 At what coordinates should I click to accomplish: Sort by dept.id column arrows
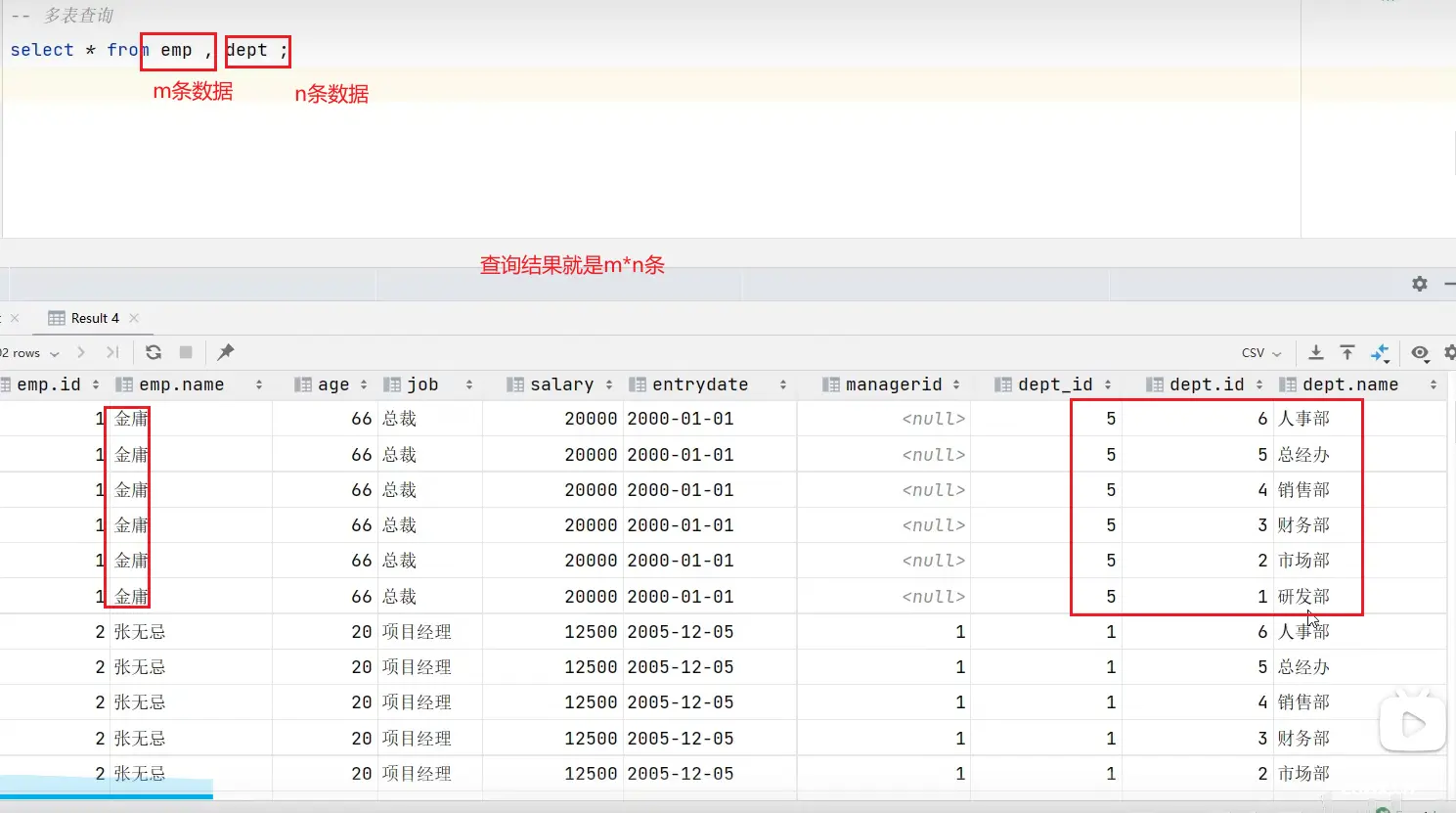coord(1259,385)
